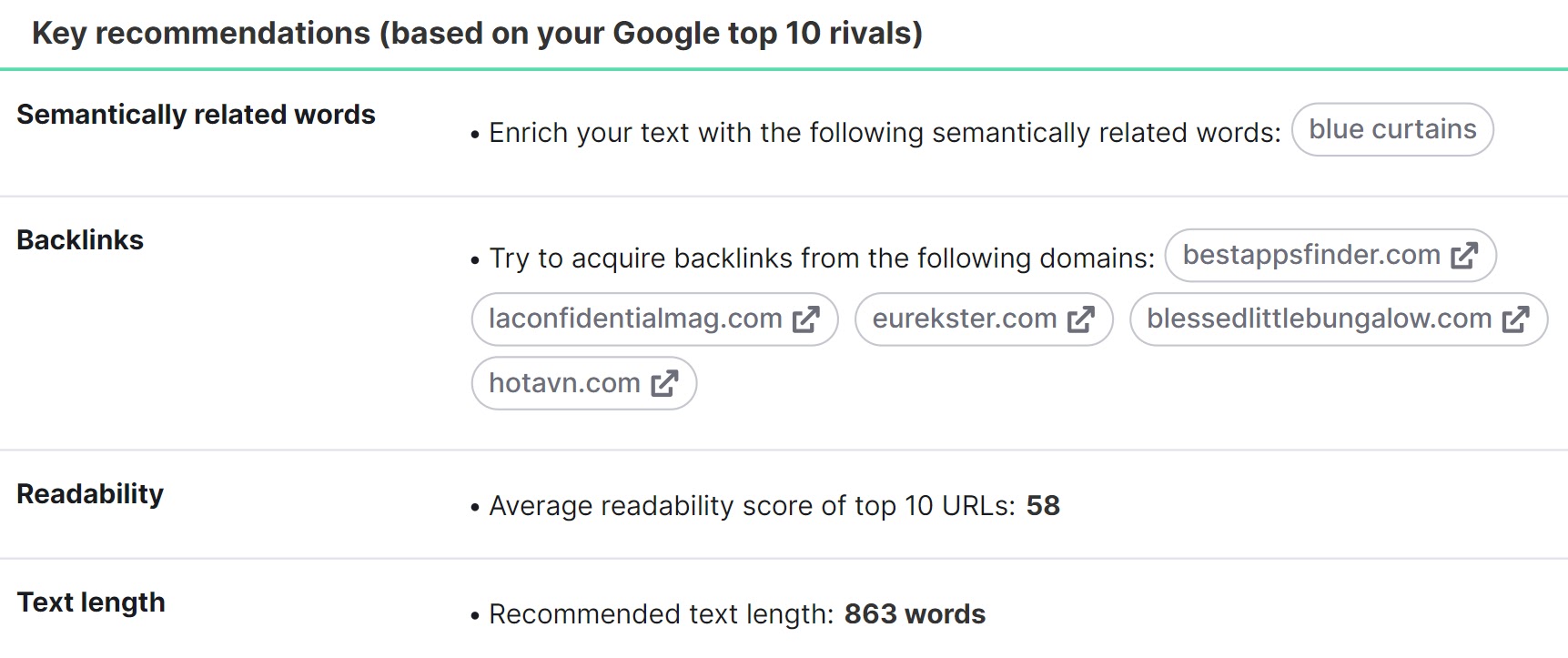
Task: Open blessedlittlebungalow.com via its external link icon
Action: (1518, 319)
